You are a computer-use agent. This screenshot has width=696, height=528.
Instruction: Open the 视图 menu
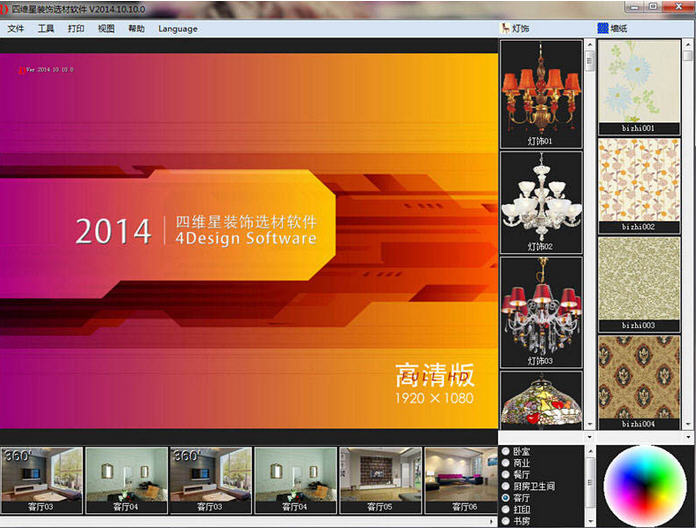click(106, 29)
